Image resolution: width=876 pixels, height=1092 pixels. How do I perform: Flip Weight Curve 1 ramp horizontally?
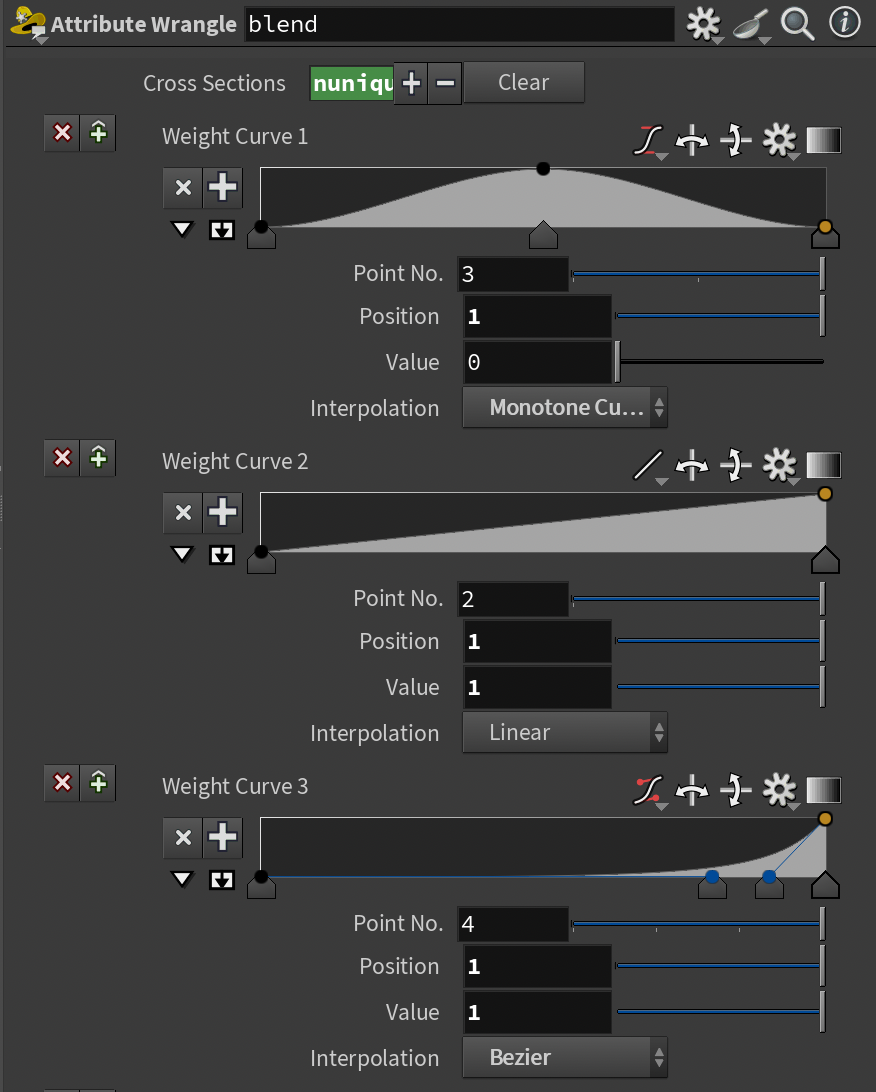pyautogui.click(x=692, y=141)
